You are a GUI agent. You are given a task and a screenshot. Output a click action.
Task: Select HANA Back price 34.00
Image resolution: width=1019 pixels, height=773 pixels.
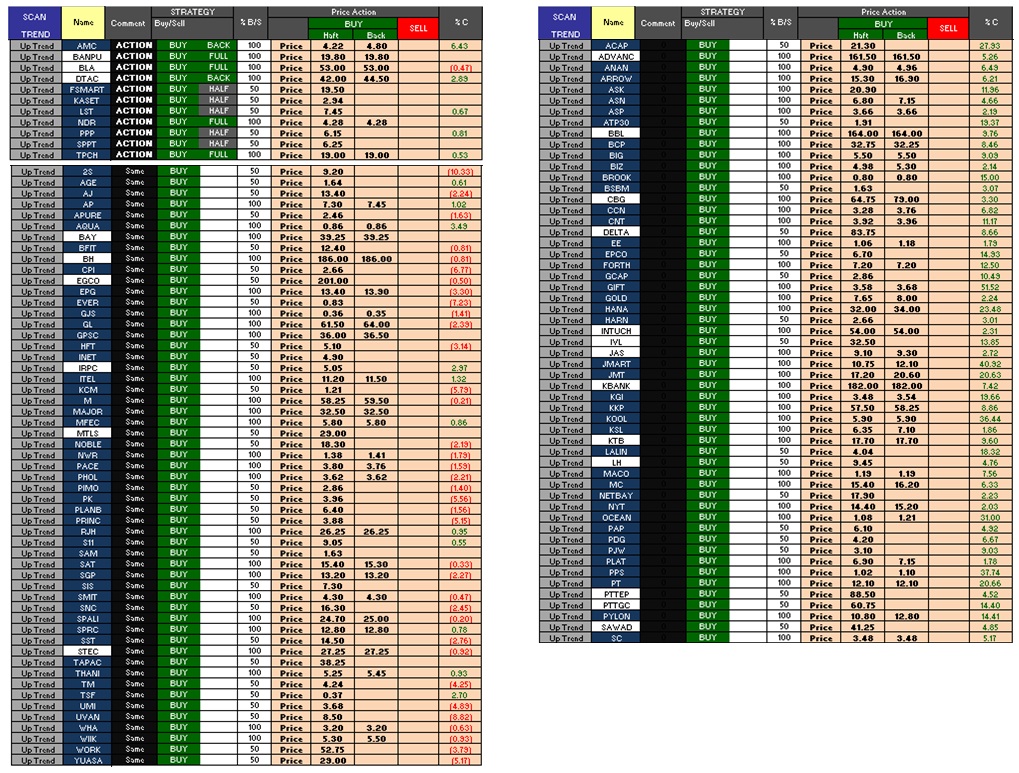pos(906,309)
